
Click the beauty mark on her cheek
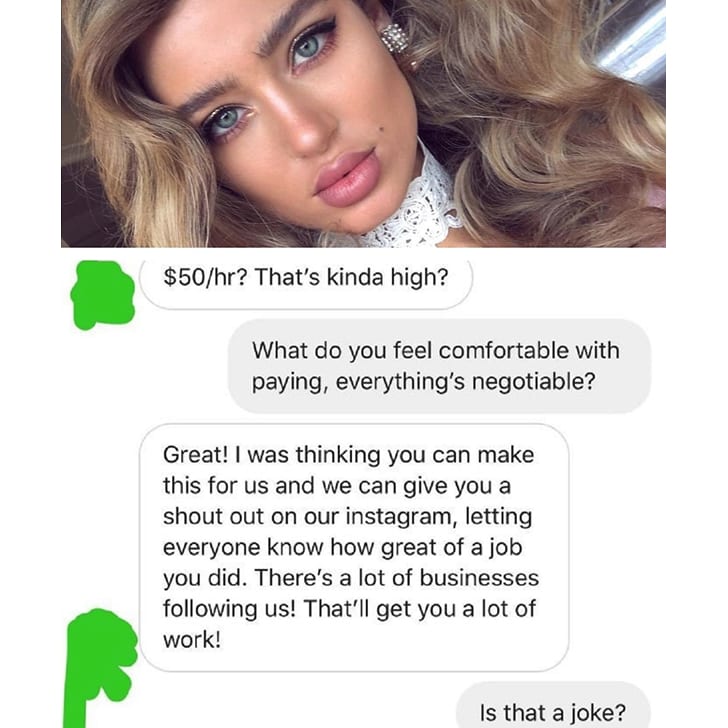(x=383, y=129)
